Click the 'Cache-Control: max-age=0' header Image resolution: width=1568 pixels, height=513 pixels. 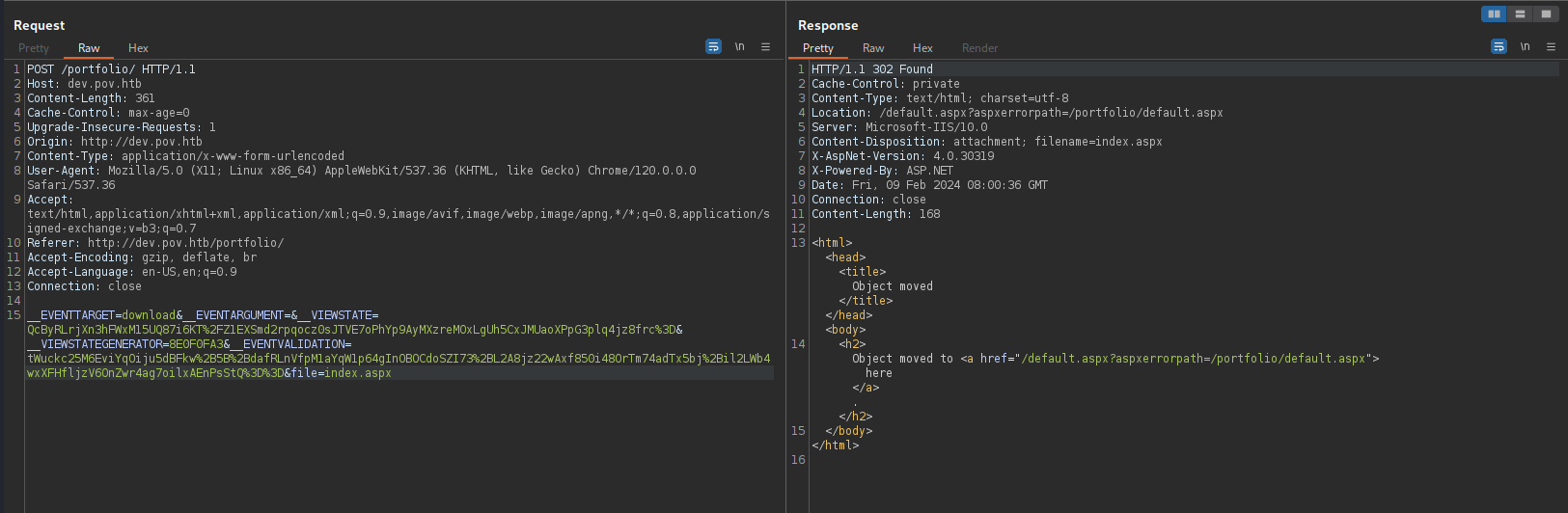(108, 113)
